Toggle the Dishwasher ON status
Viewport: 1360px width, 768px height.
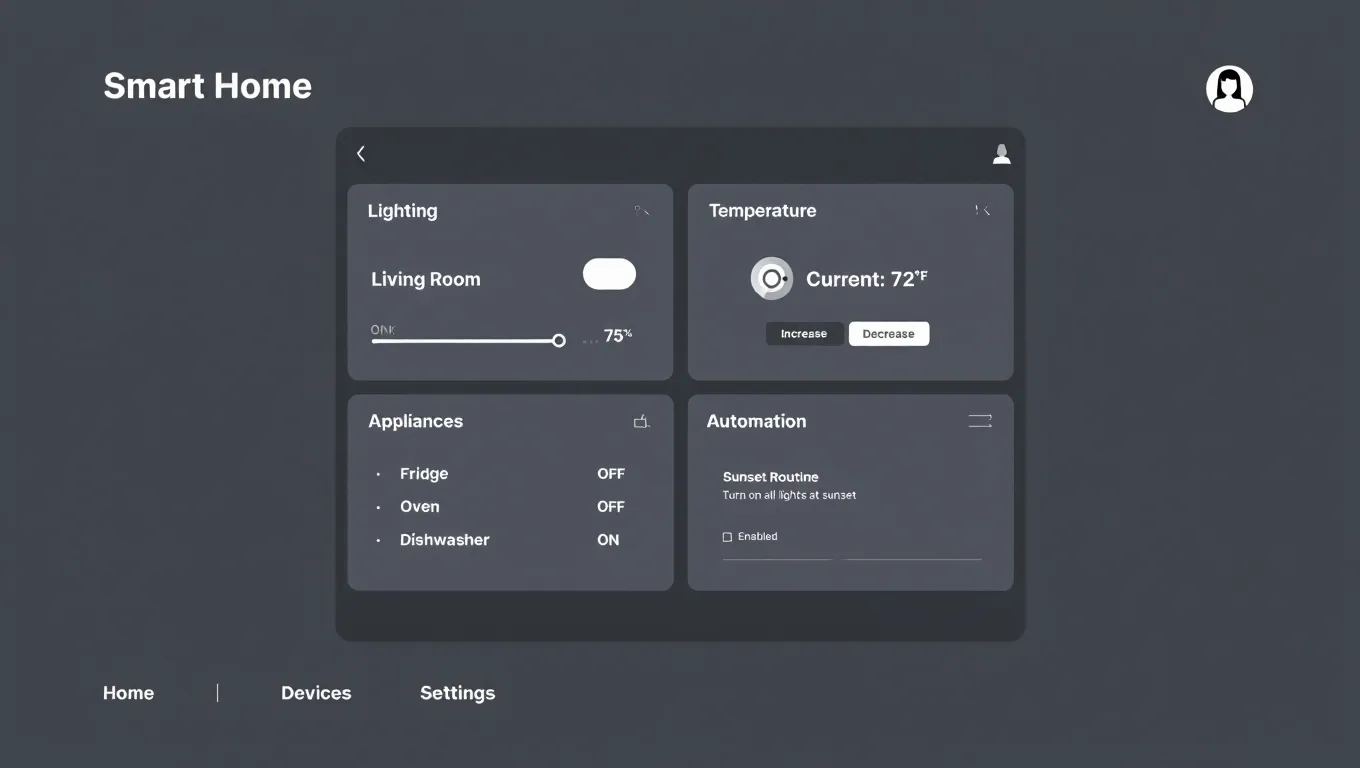[x=608, y=540]
